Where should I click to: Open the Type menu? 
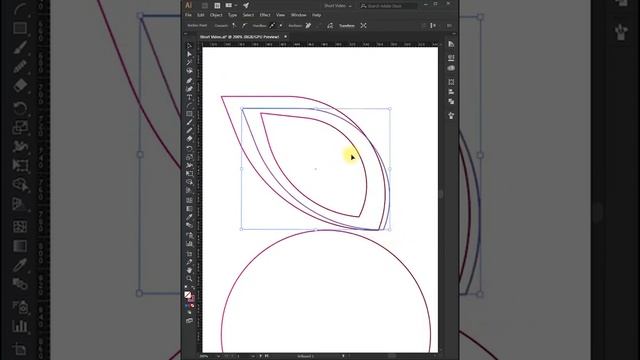tap(232, 15)
